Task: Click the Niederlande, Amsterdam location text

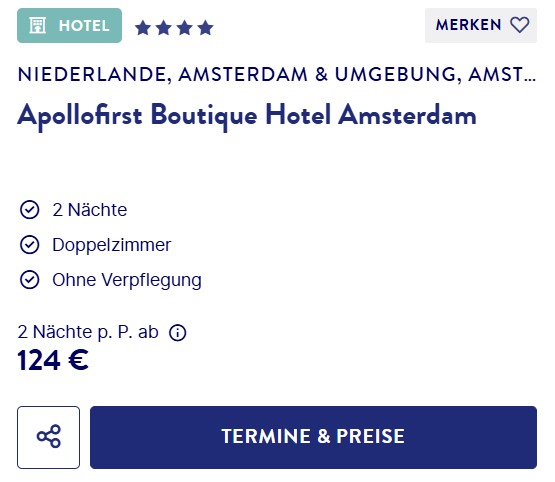Action: point(277,75)
